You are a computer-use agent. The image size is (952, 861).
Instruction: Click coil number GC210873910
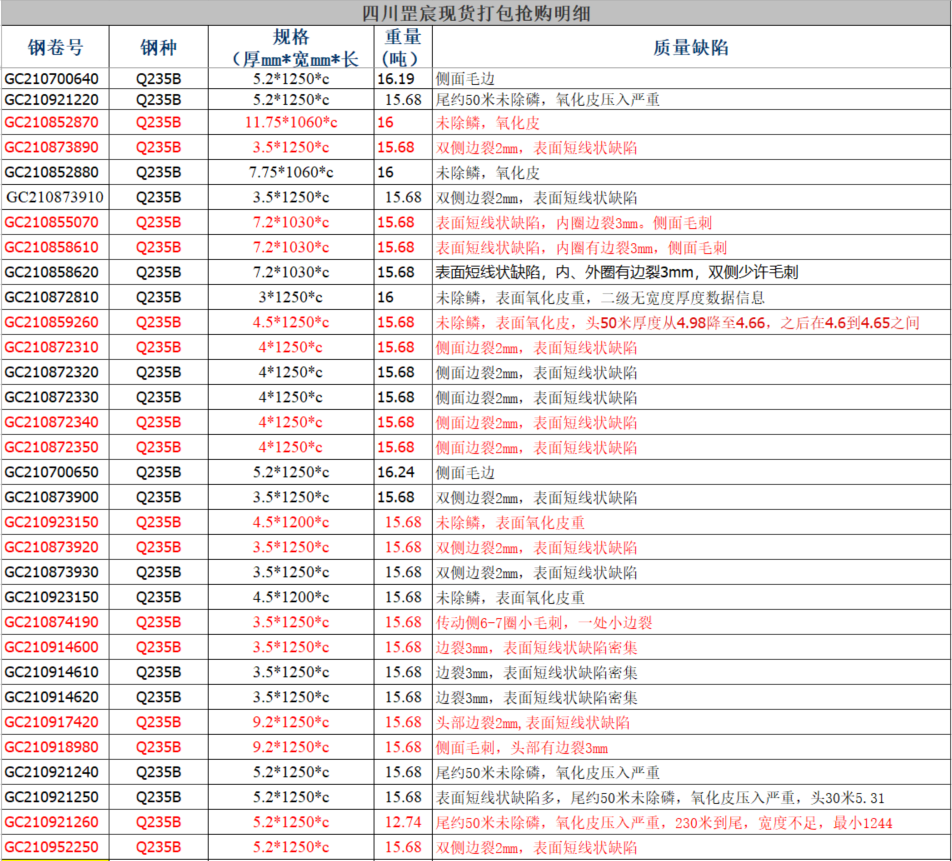point(55,197)
